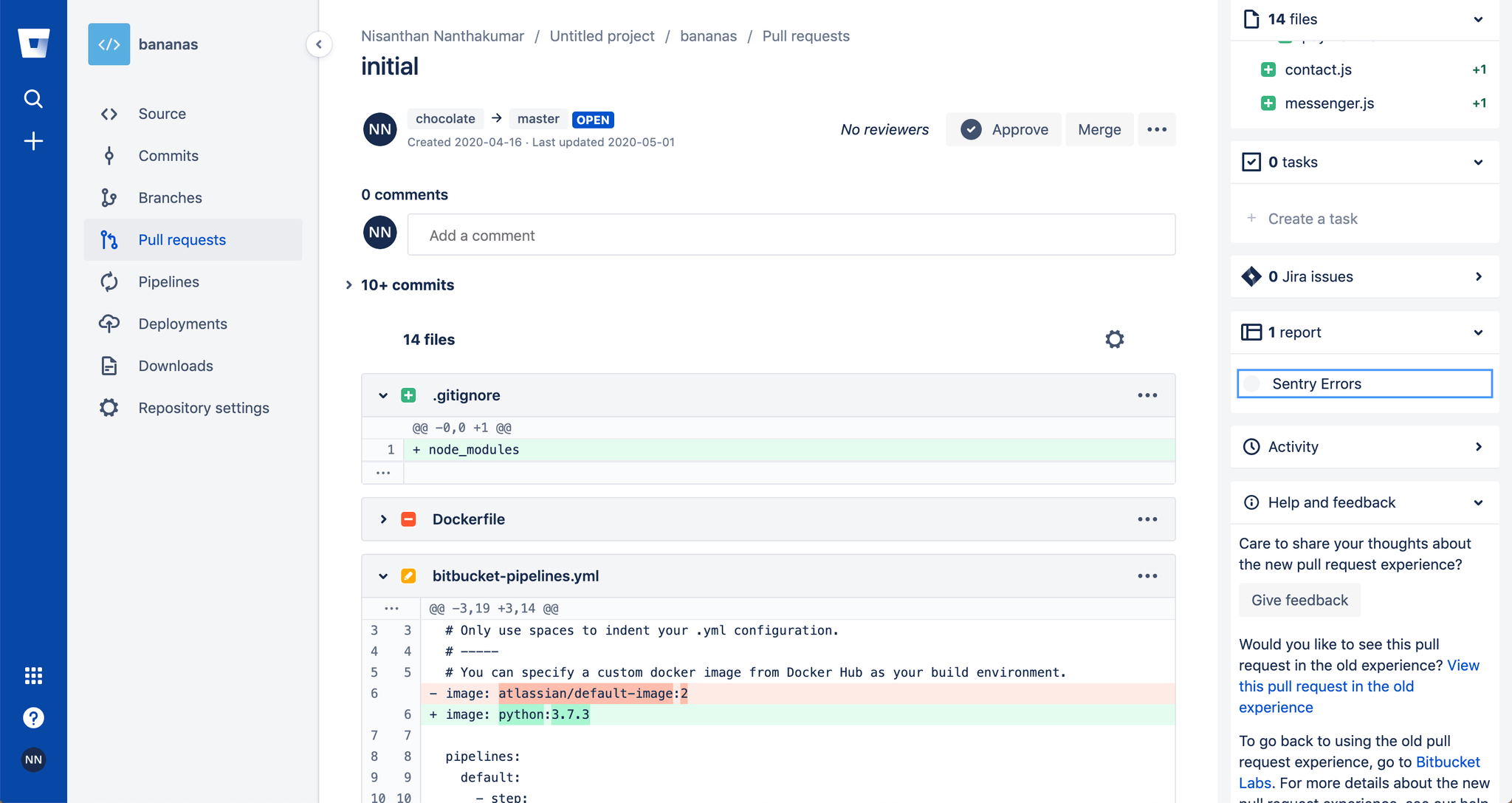Open the Source view in the sidebar
The width and height of the screenshot is (1512, 803).
click(x=162, y=113)
